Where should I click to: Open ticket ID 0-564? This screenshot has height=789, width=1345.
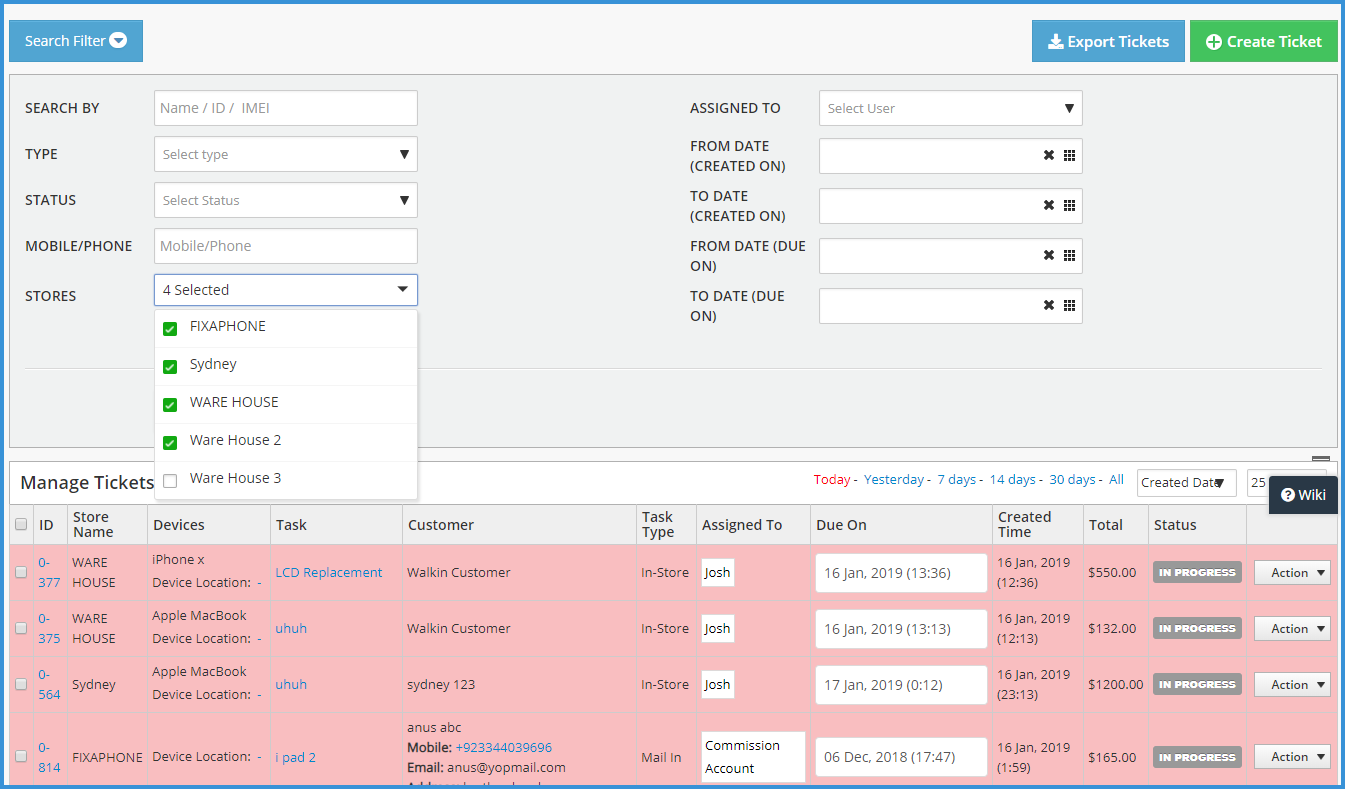pyautogui.click(x=49, y=684)
